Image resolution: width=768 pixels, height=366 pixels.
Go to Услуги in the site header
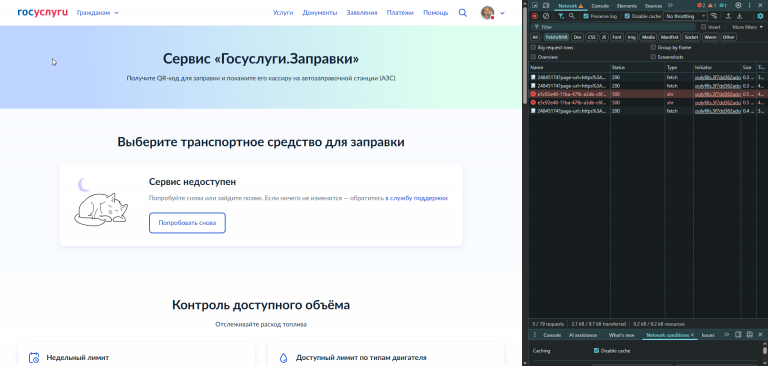click(283, 13)
